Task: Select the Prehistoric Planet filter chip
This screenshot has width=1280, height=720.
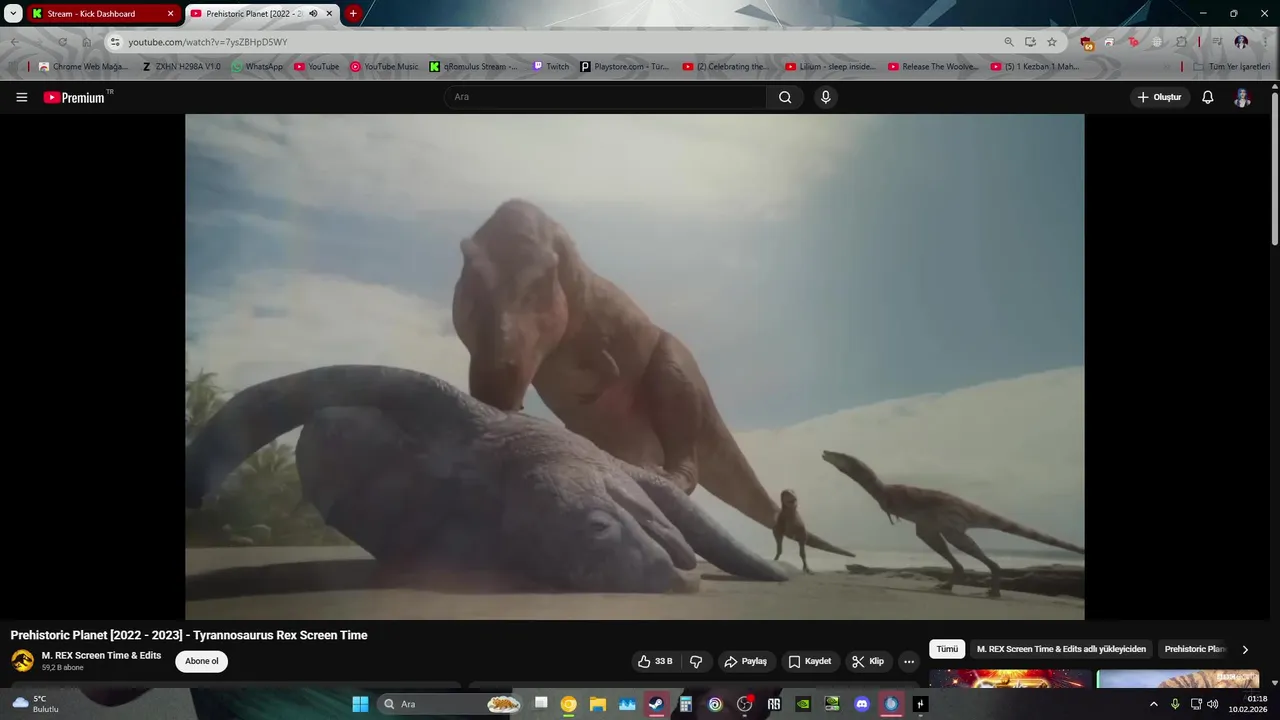Action: tap(1195, 649)
